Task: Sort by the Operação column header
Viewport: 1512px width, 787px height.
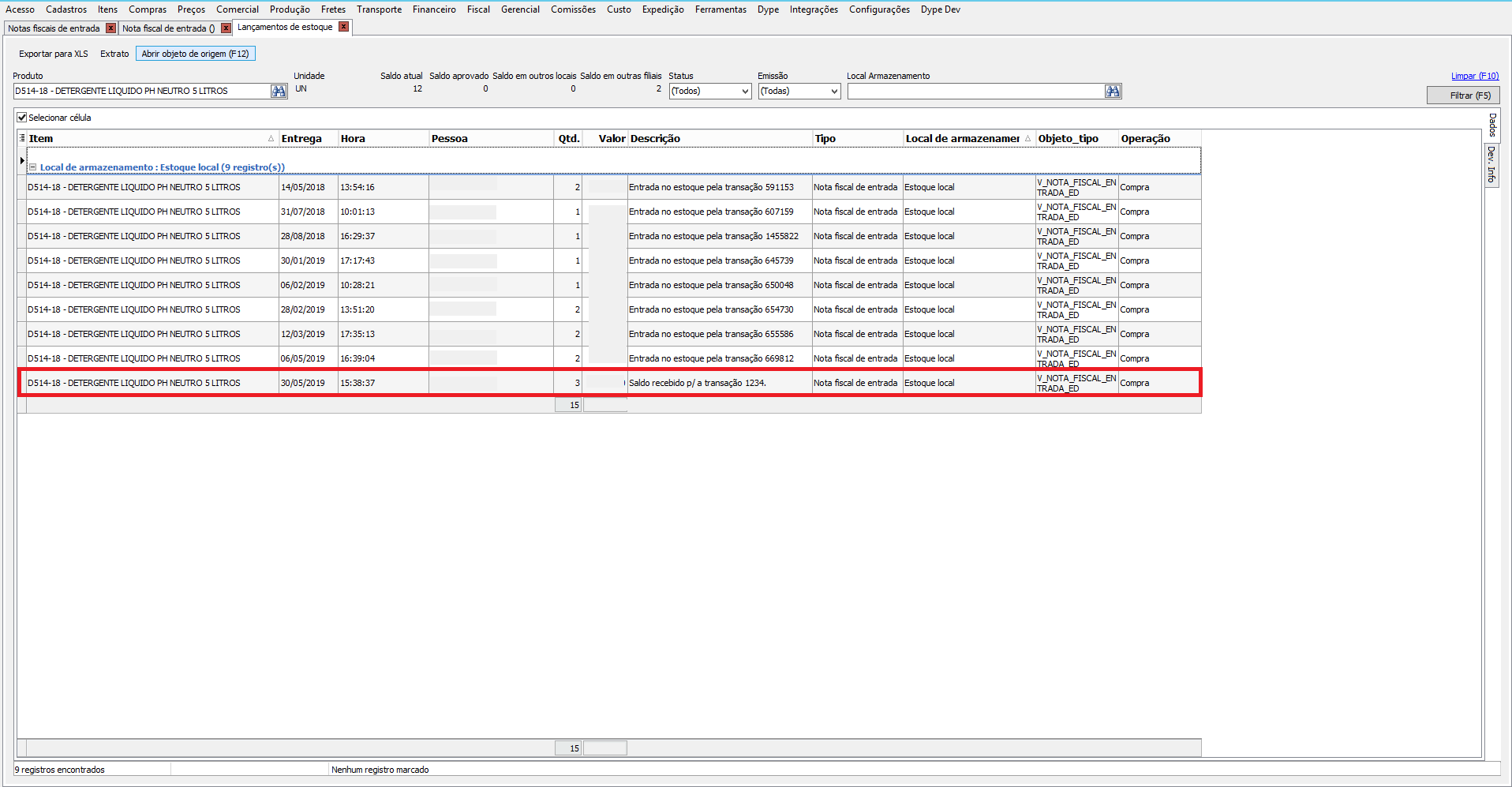Action: tap(1160, 139)
